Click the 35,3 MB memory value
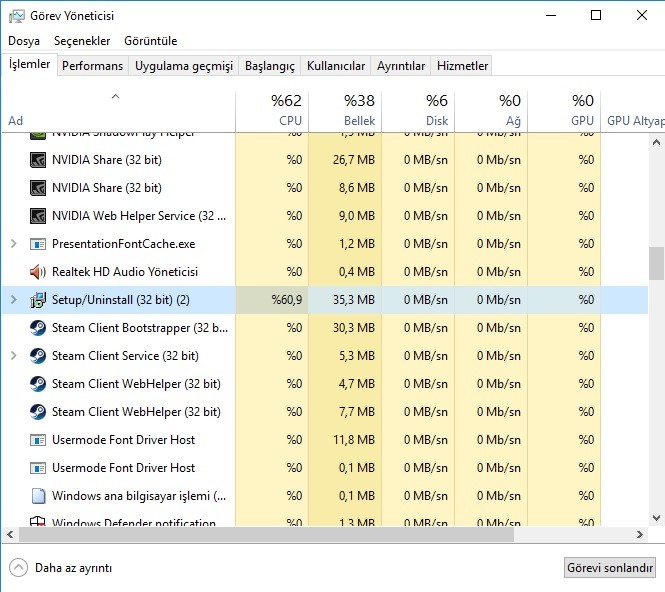665x592 pixels. (354, 300)
